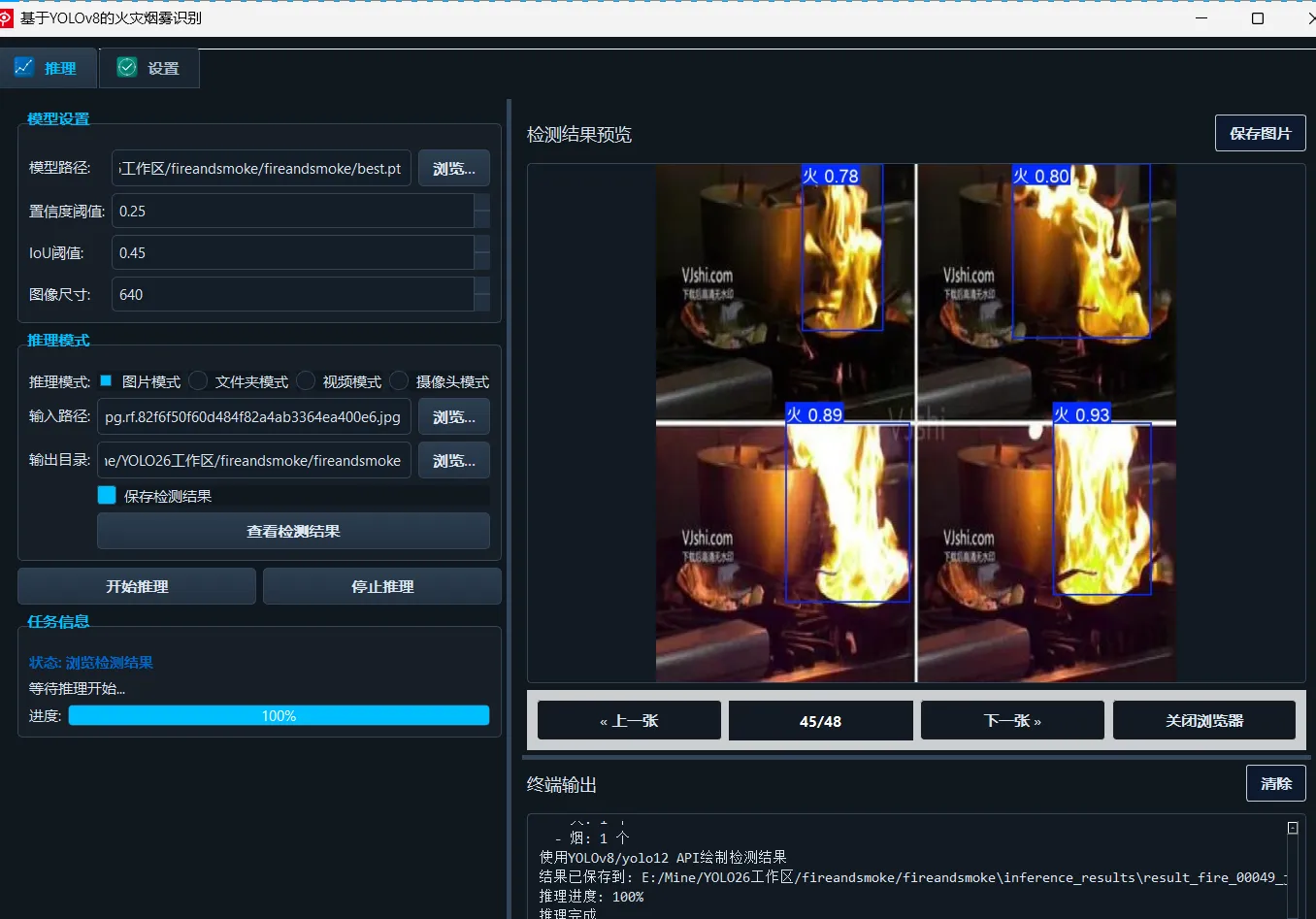Browse for the 输出目录 folder
Image resolution: width=1316 pixels, height=919 pixels.
[x=454, y=460]
